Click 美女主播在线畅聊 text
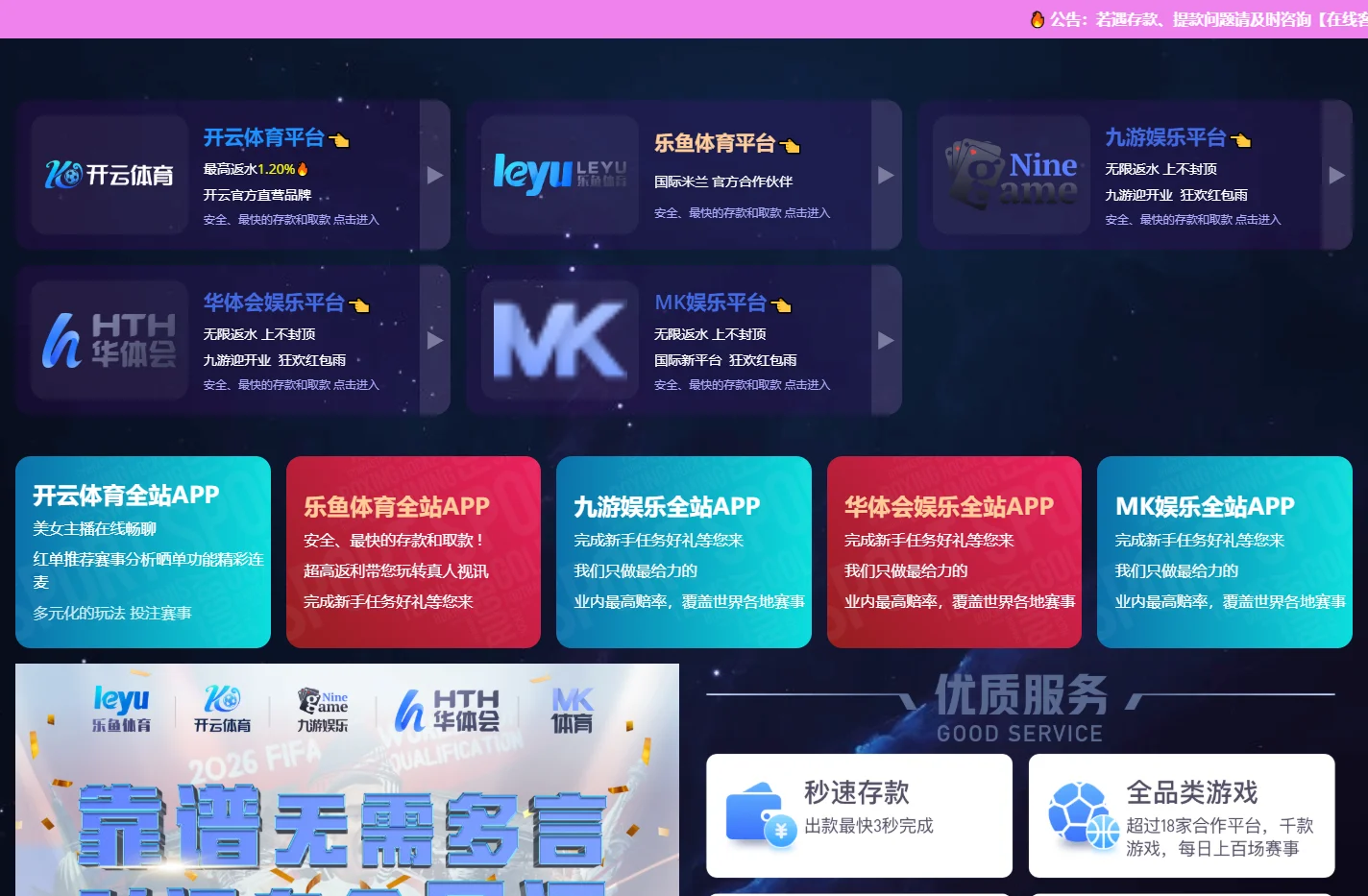 click(94, 529)
